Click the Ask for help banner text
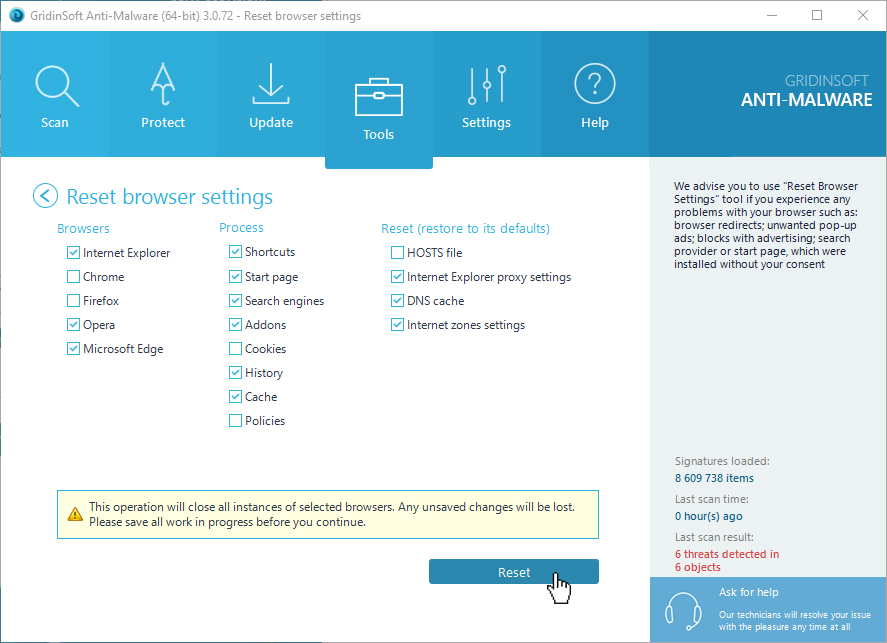Viewport: 887px width, 643px height. [748, 593]
